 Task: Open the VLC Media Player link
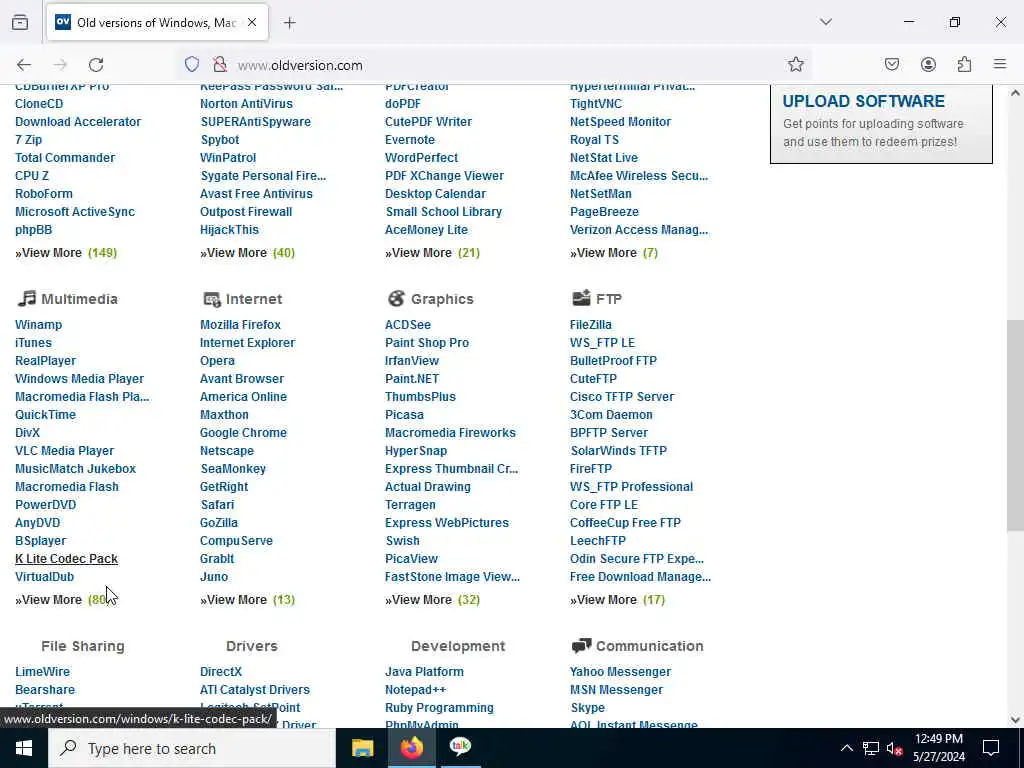[64, 451]
